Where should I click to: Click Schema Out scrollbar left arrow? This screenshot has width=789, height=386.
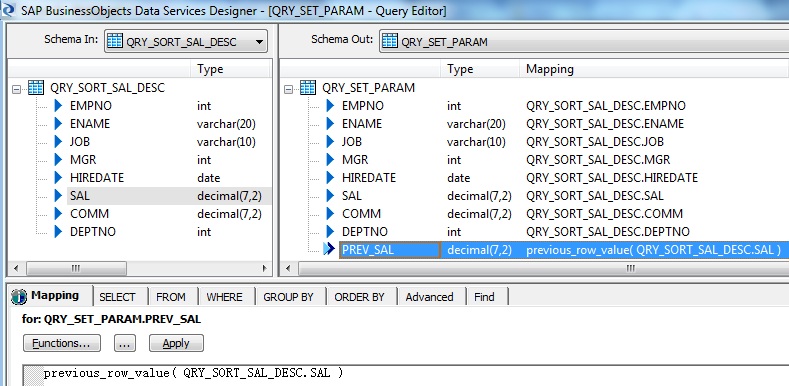(x=287, y=268)
